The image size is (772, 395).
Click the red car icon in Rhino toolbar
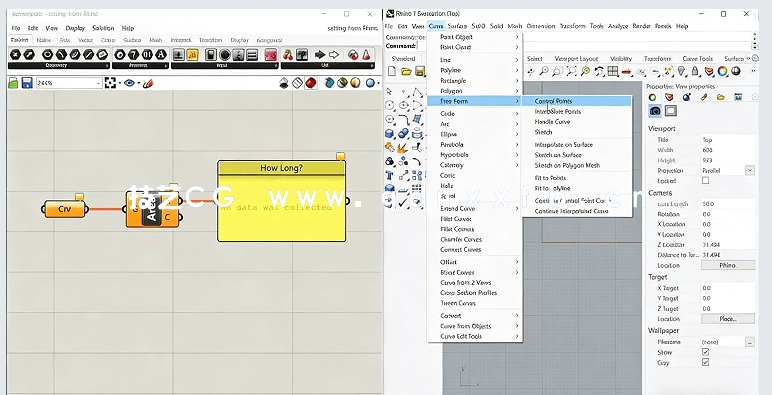(x=626, y=72)
